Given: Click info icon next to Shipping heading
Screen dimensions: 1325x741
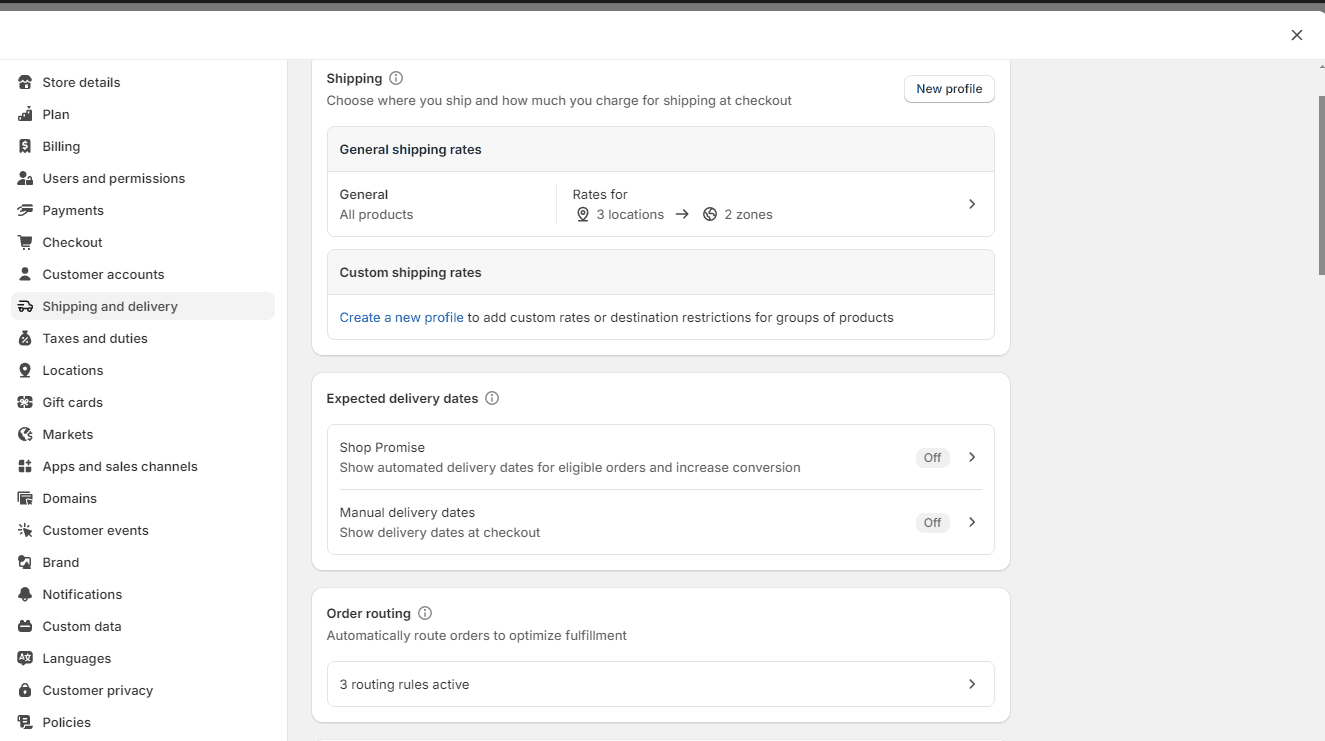Looking at the screenshot, I should [396, 78].
